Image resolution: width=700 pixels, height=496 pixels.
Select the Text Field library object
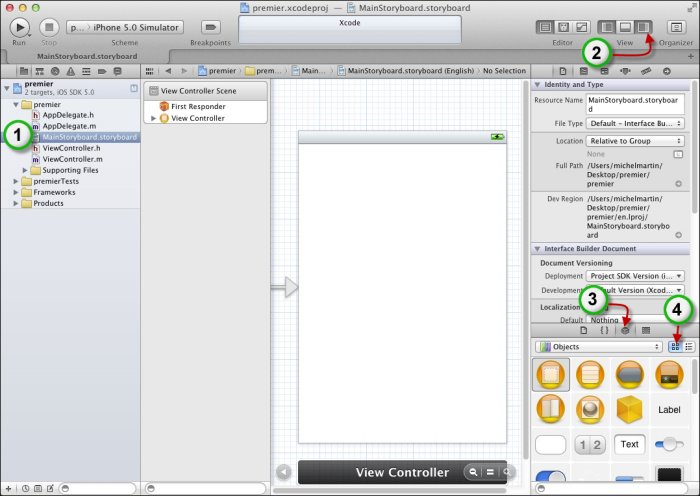pos(629,444)
